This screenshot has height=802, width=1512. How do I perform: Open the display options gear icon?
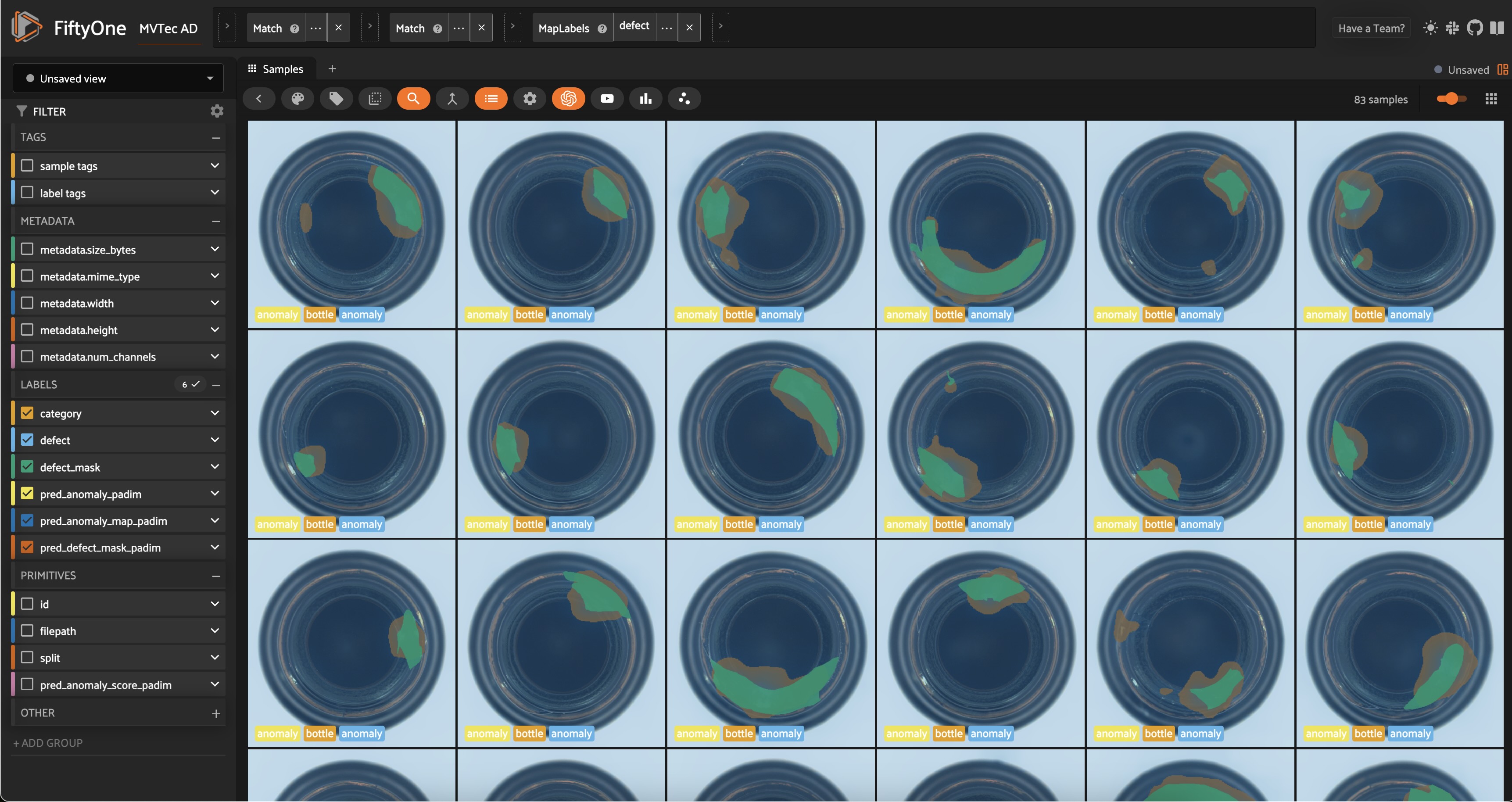pos(530,99)
